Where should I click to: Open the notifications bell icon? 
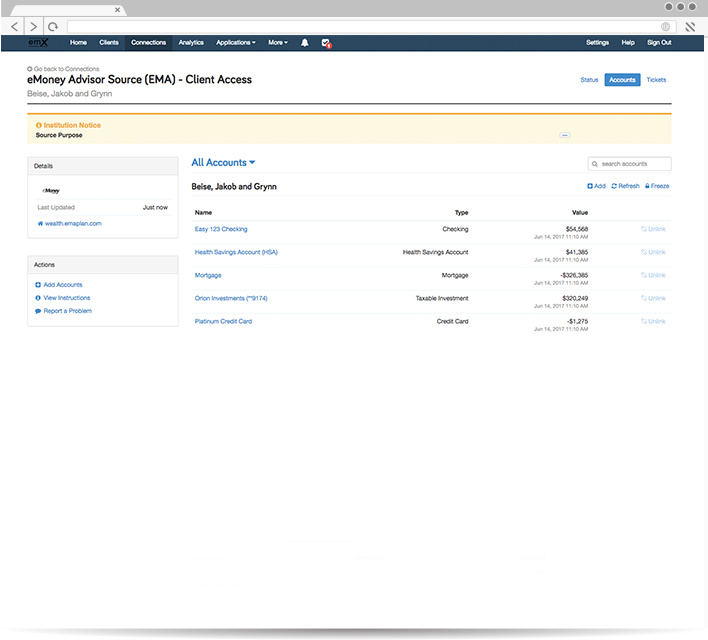pyautogui.click(x=305, y=42)
